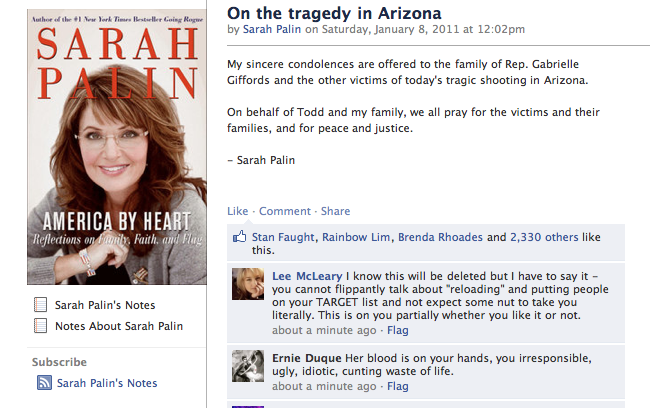Like the Arizona tragedy note
The image size is (650, 408).
(x=238, y=211)
